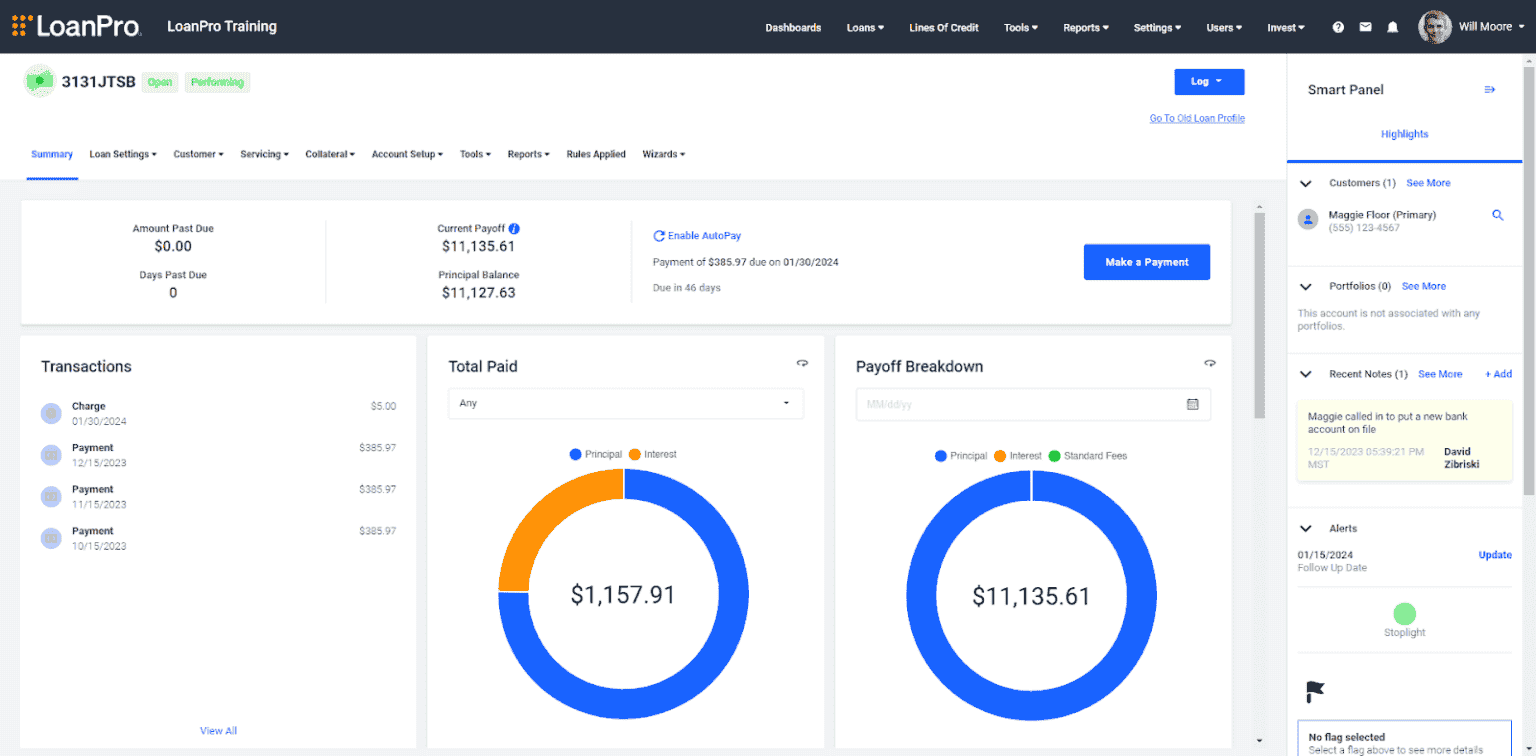Switch to the Highlights tab
Screen dimensions: 1536x756
(1404, 134)
